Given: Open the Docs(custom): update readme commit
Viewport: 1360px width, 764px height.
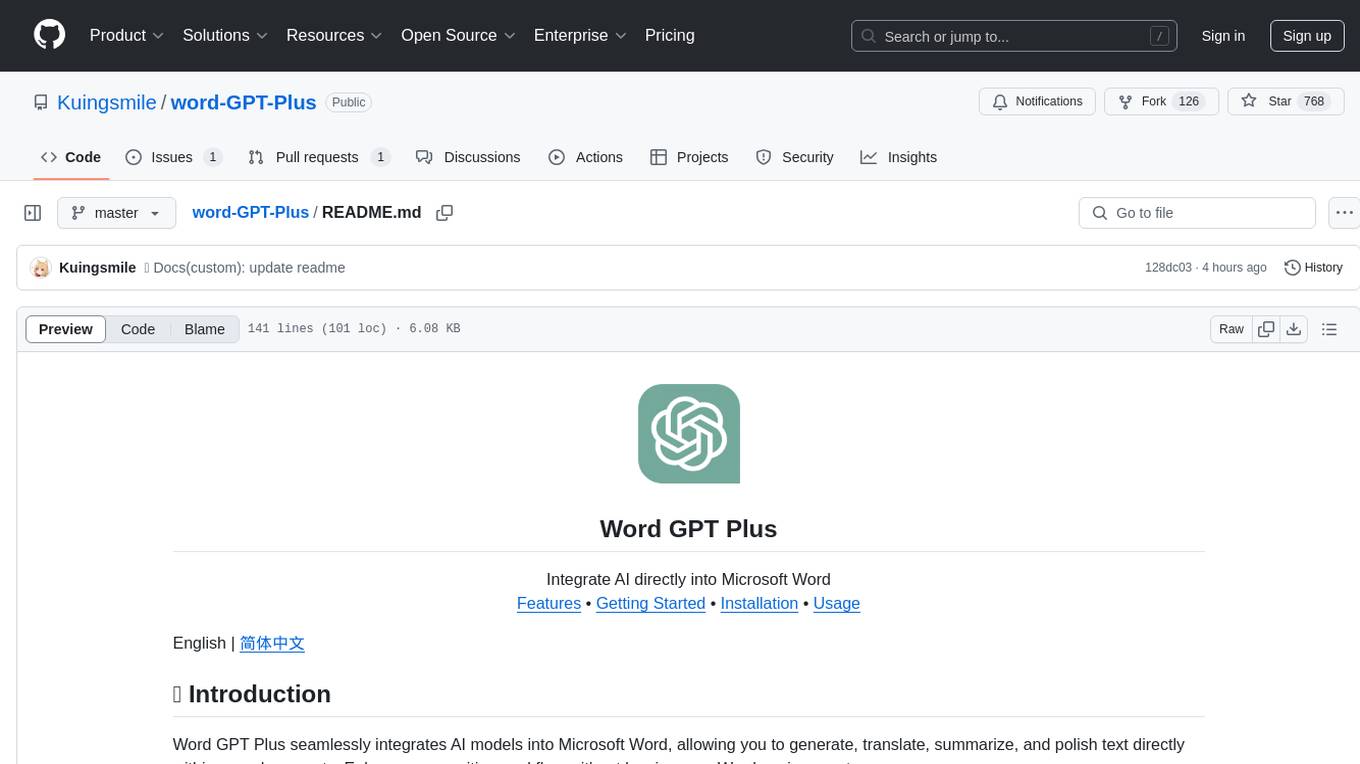Looking at the screenshot, I should [249, 268].
